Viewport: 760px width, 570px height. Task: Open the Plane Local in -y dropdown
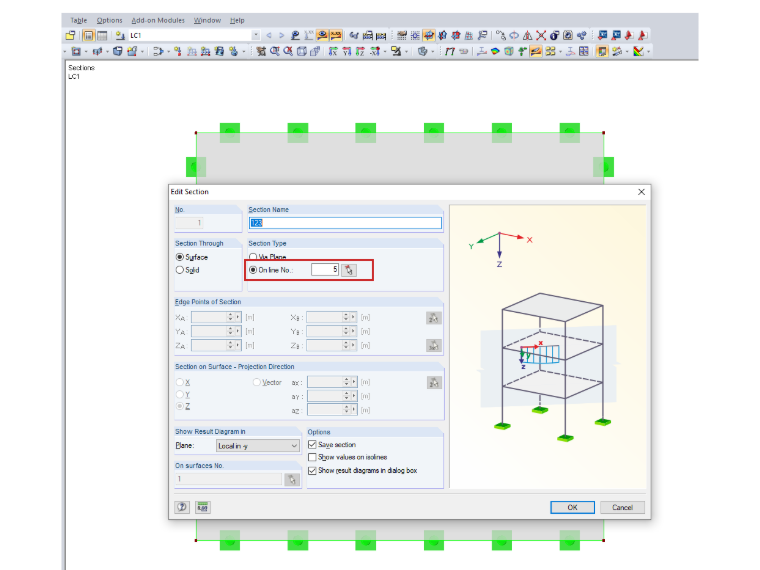coord(257,446)
